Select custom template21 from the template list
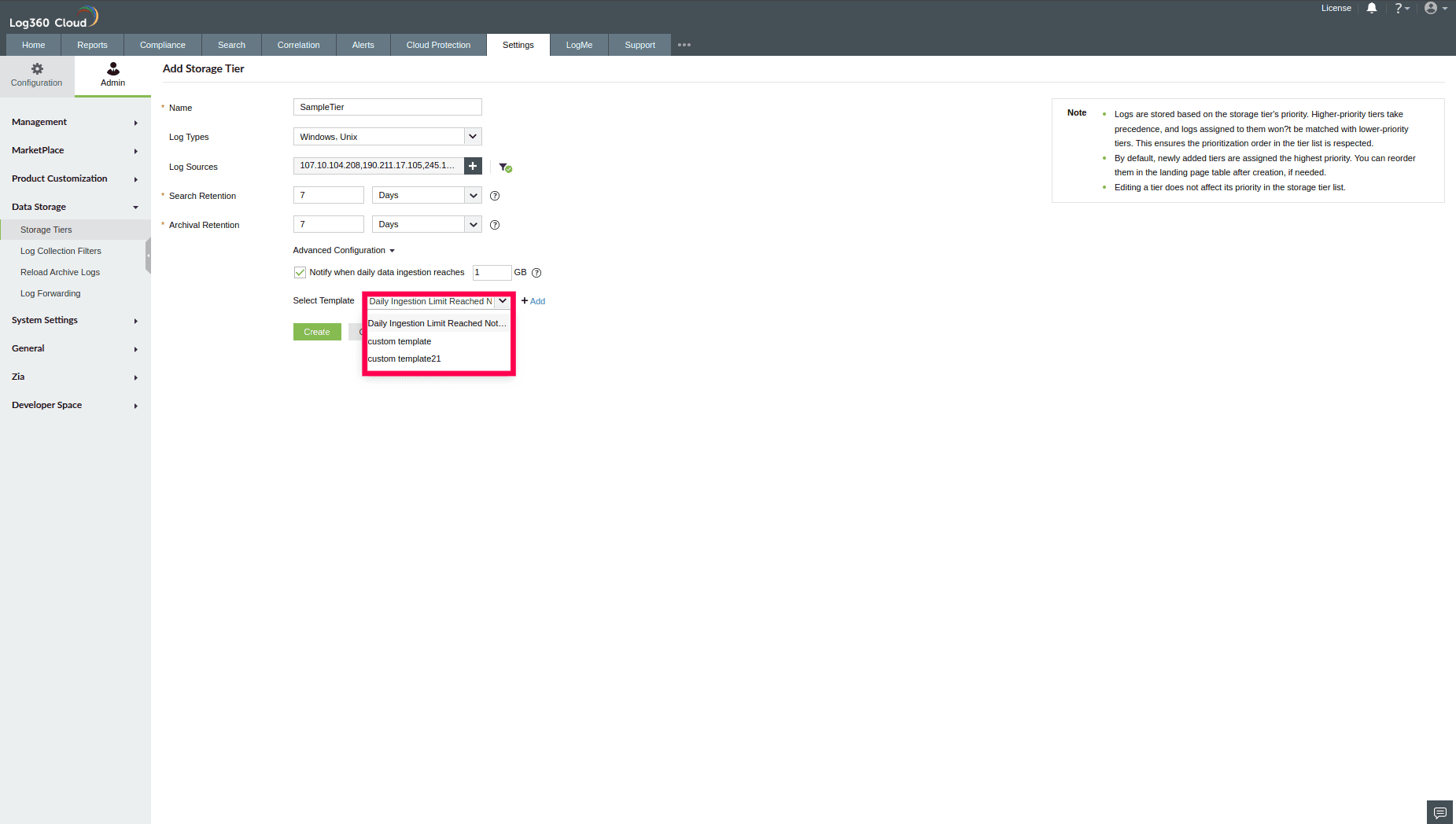Image resolution: width=1456 pixels, height=824 pixels. tap(404, 359)
